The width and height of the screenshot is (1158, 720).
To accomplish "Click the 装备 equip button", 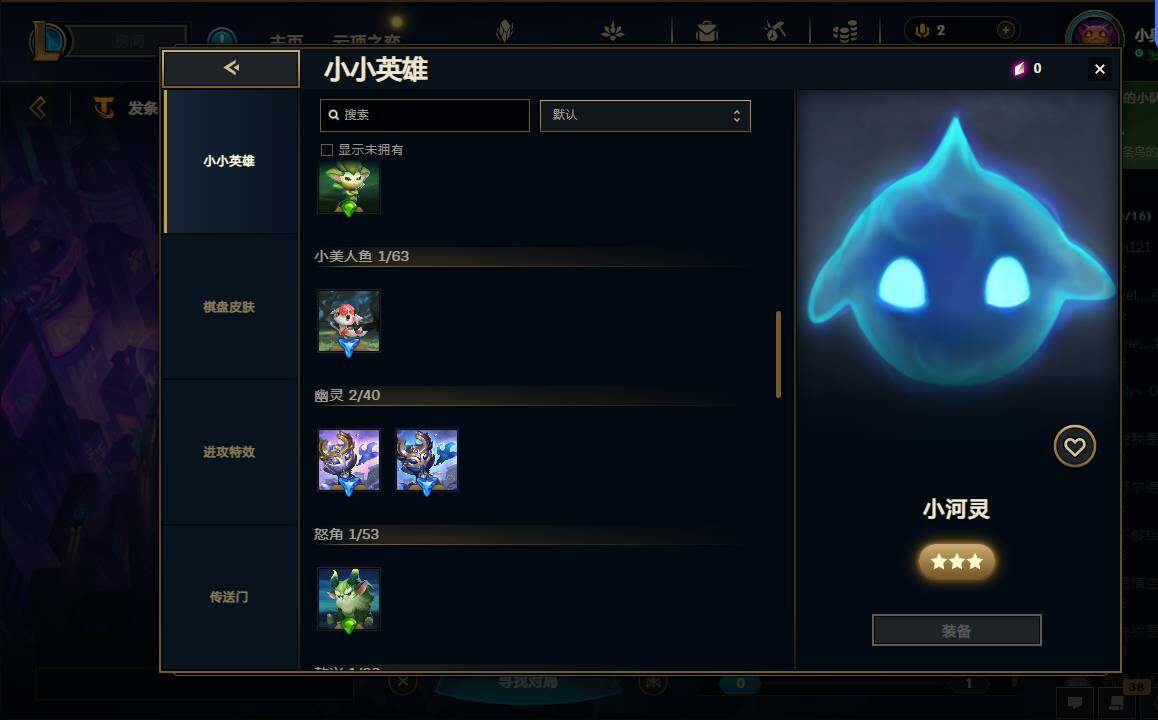I will [956, 631].
